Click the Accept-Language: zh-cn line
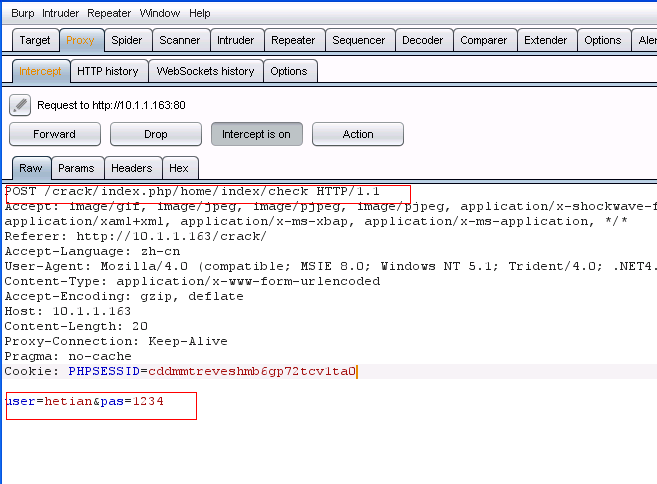This screenshot has width=657, height=484. pos(92,251)
